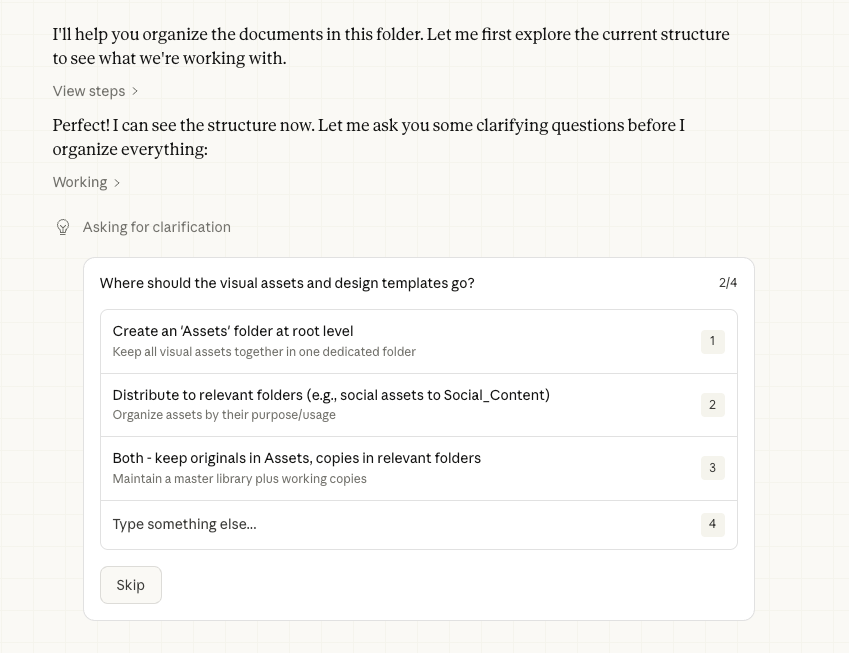Pick 'Maintain a master library plus working copies'
The image size is (849, 653).
pos(240,479)
